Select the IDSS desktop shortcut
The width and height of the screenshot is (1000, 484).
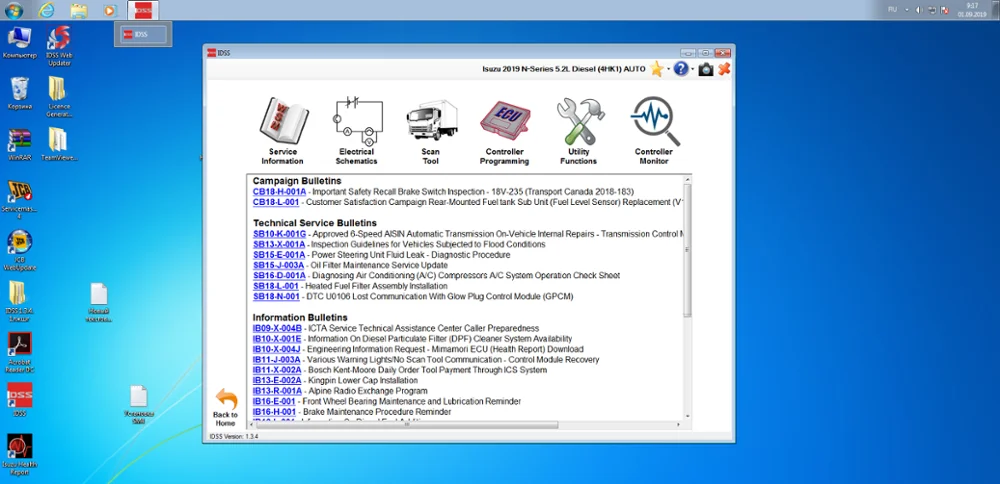20,399
